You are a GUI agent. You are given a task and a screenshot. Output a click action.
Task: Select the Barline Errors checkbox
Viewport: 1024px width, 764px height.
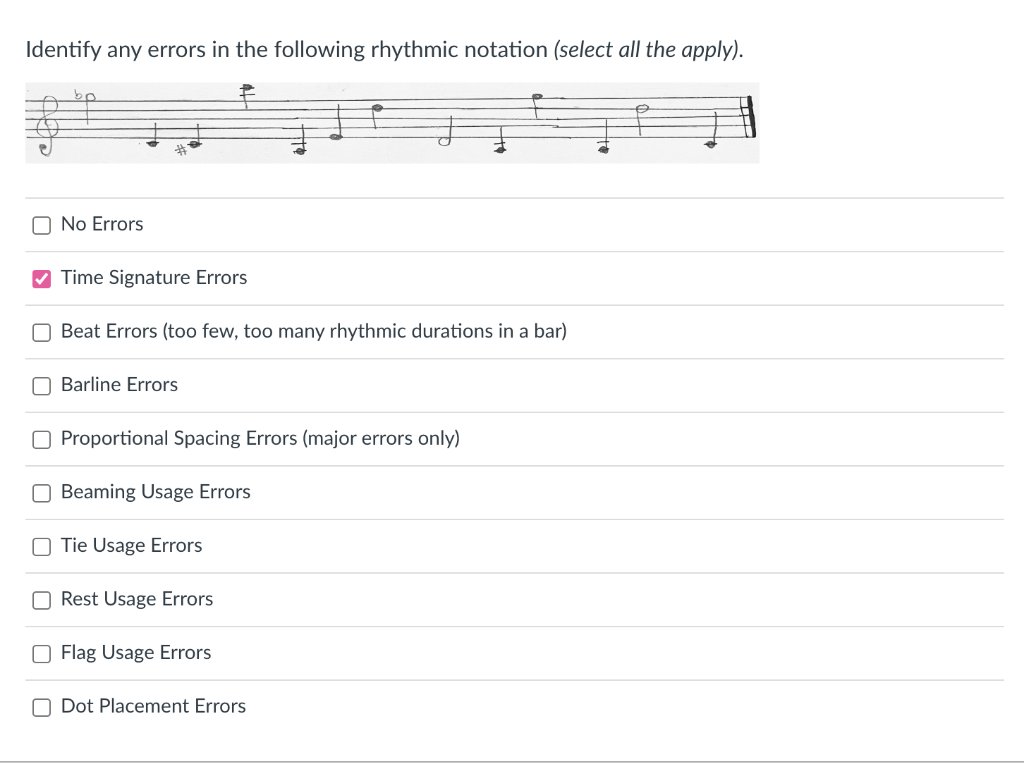coord(41,385)
